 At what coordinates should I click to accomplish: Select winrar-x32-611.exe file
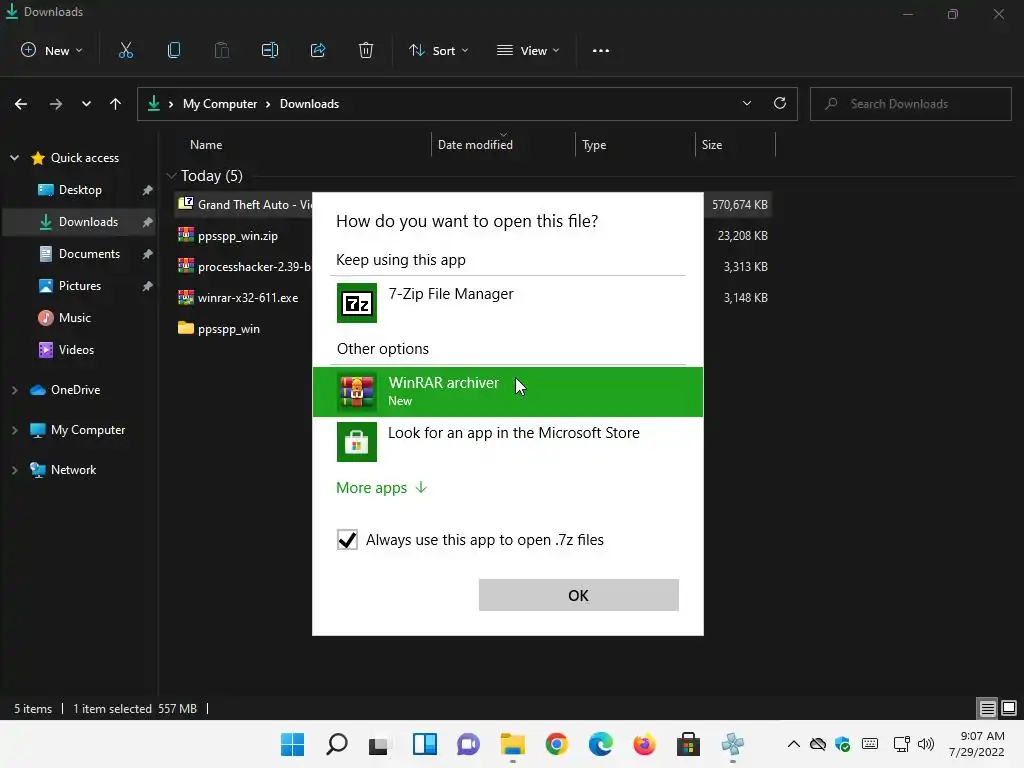pyautogui.click(x=248, y=298)
